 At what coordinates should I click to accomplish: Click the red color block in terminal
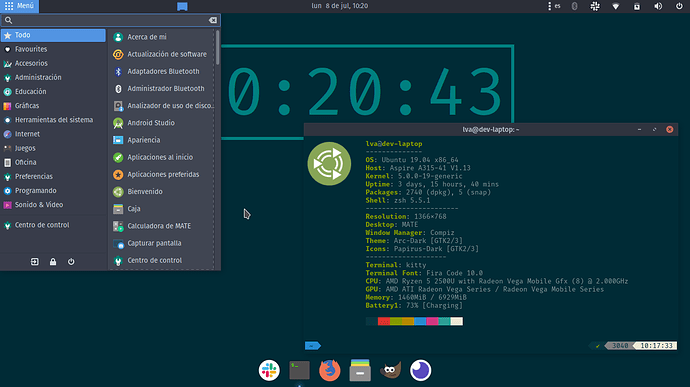[x=384, y=321]
